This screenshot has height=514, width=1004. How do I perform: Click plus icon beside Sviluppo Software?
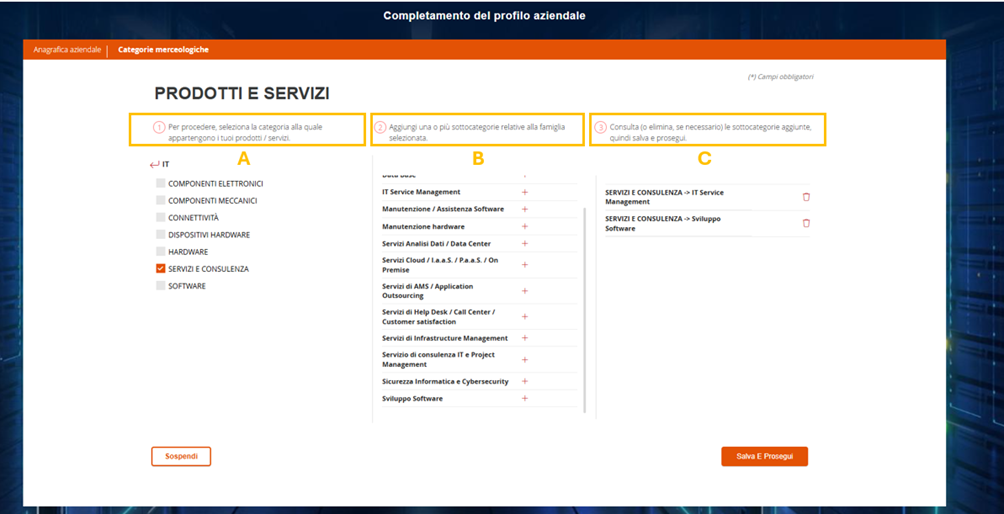pos(524,399)
